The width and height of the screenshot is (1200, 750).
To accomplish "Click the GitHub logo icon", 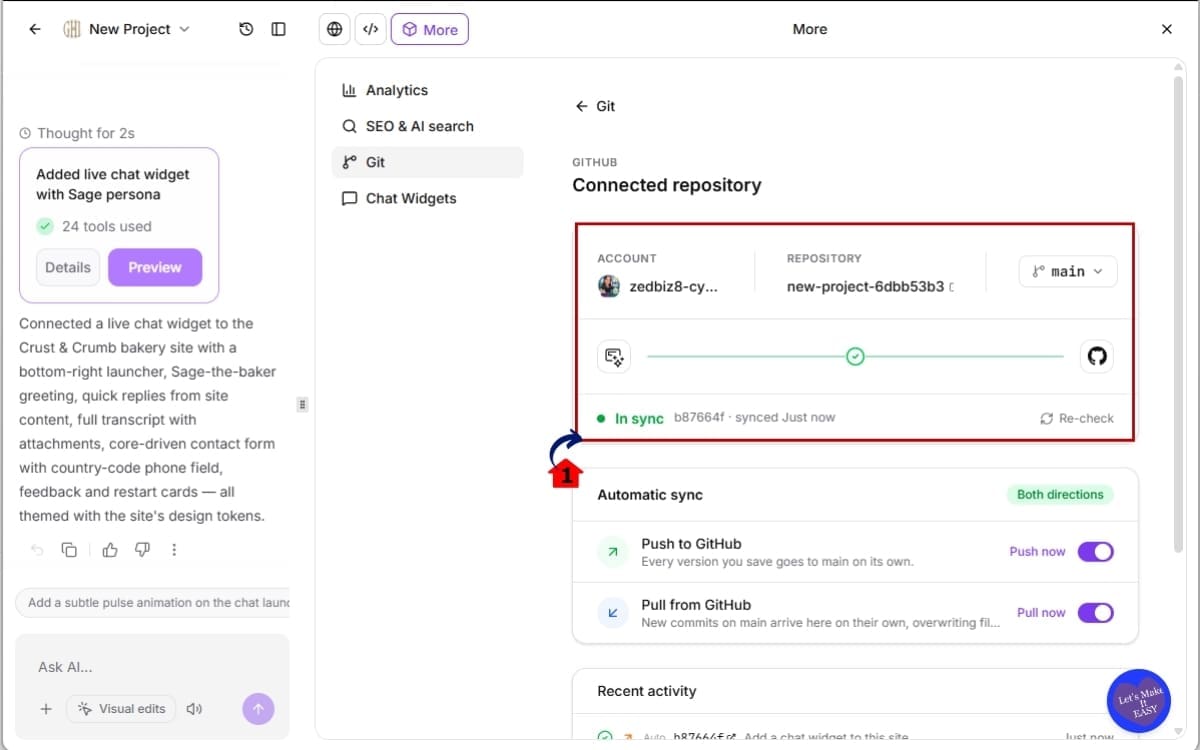I will (1097, 356).
